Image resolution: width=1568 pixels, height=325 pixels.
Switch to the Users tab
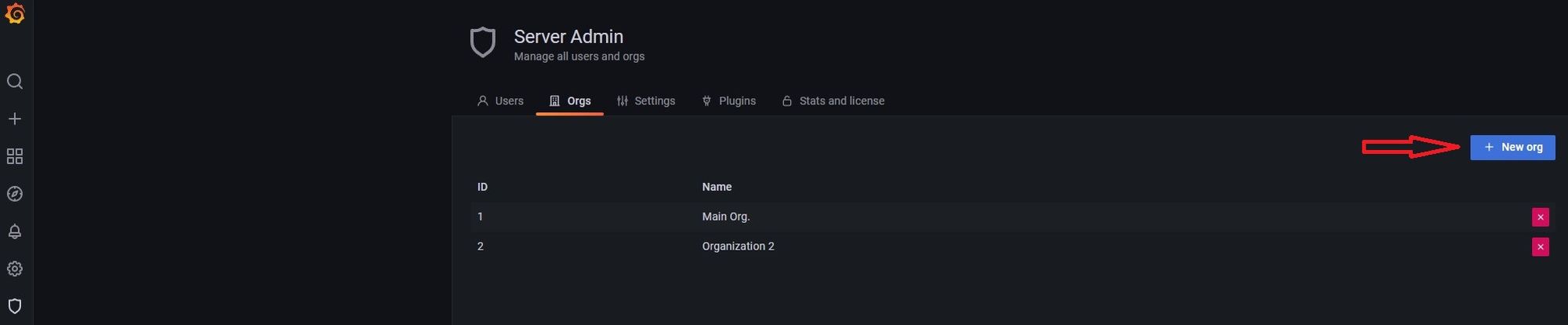[500, 100]
